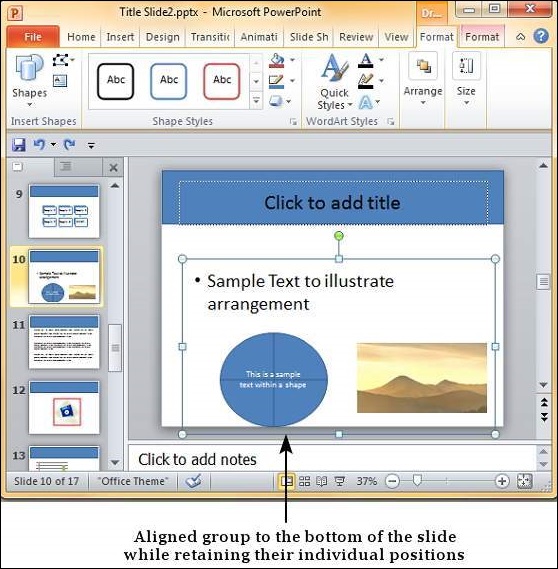Image resolution: width=558 pixels, height=569 pixels.
Task: Click the Text Outline icon
Action: point(366,81)
